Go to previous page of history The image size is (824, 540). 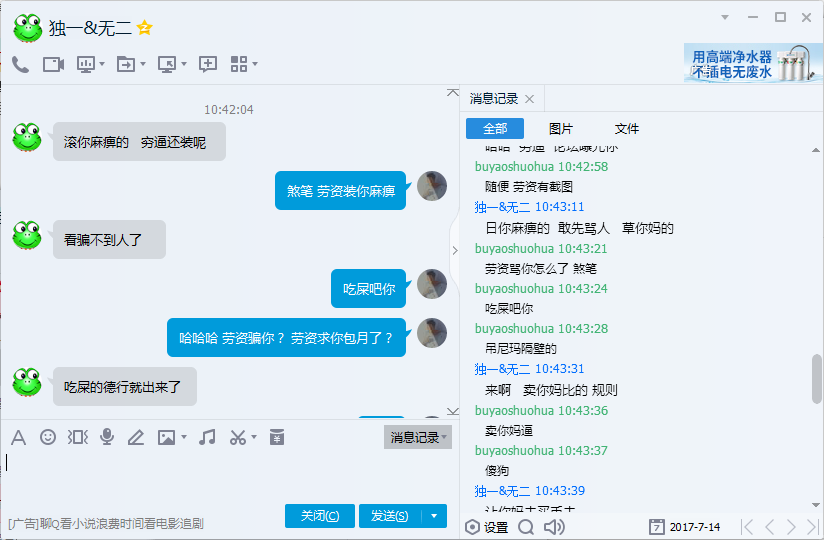pyautogui.click(x=769, y=526)
